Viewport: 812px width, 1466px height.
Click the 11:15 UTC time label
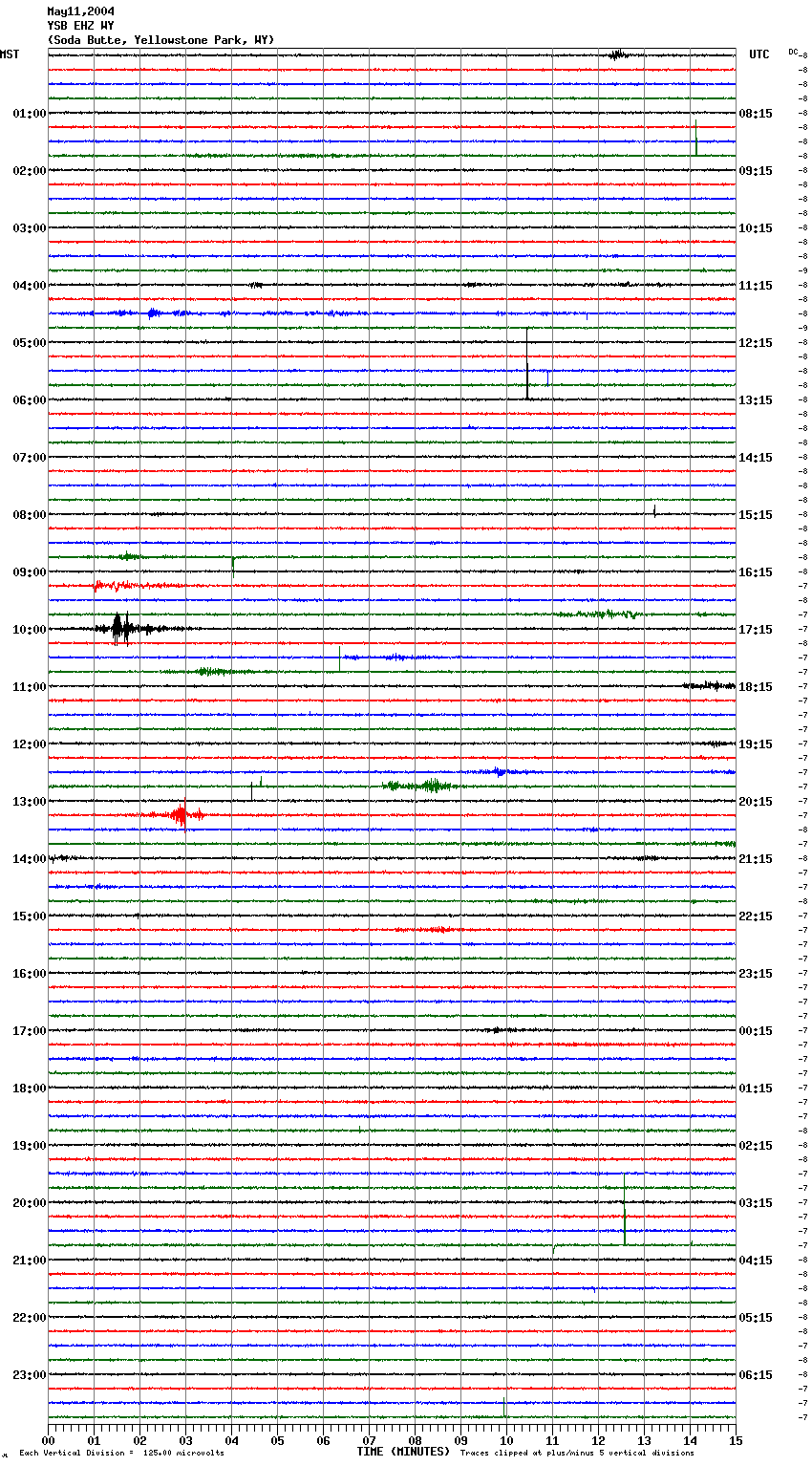pos(756,286)
